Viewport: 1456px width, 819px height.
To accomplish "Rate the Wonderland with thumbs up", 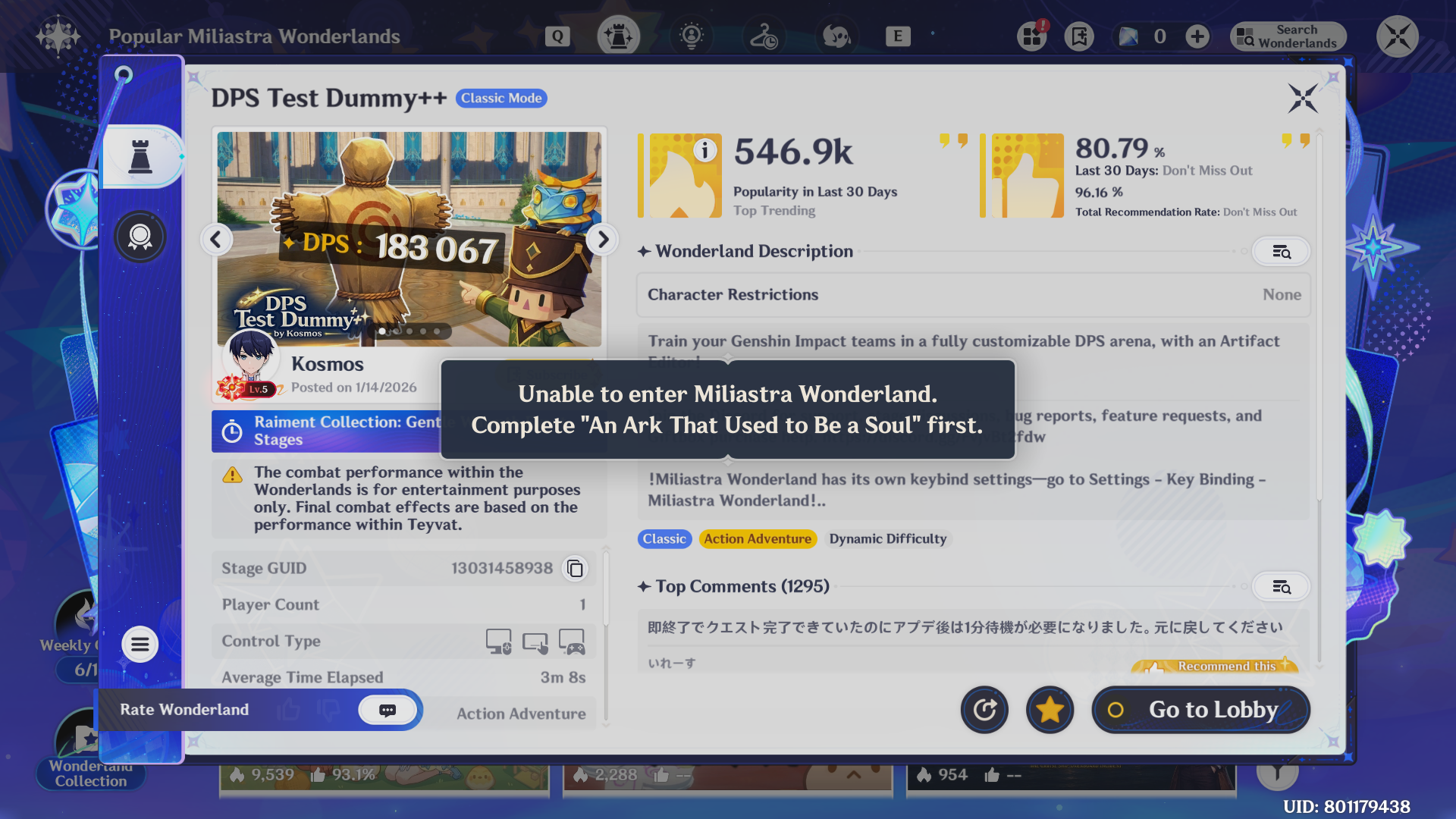I will pos(289,711).
